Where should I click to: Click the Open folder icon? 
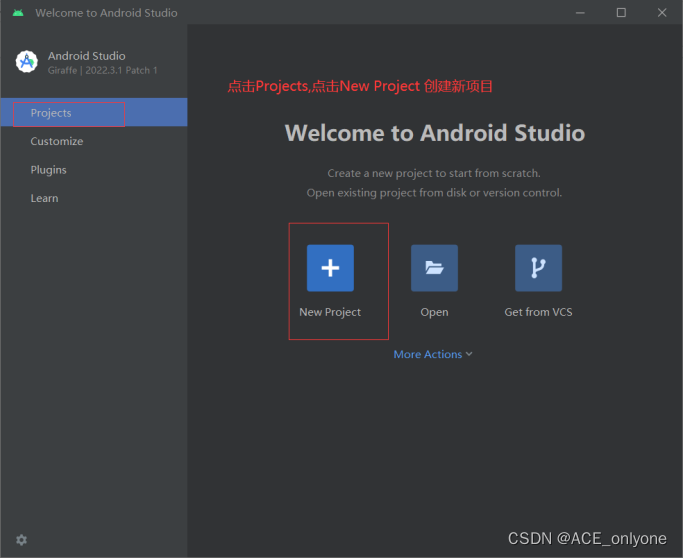(434, 268)
